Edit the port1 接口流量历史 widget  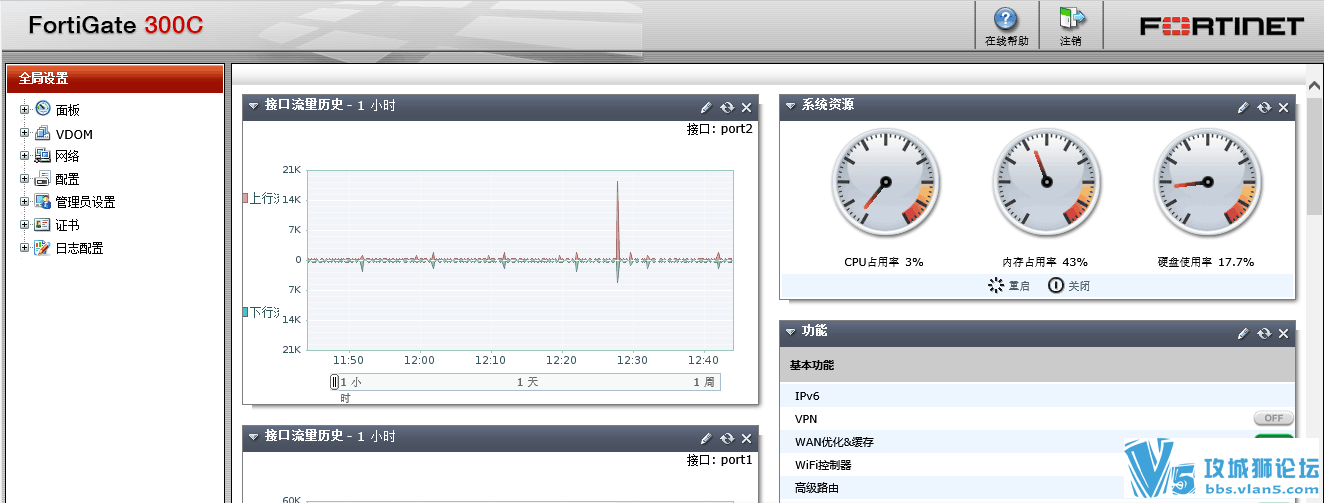click(x=706, y=437)
